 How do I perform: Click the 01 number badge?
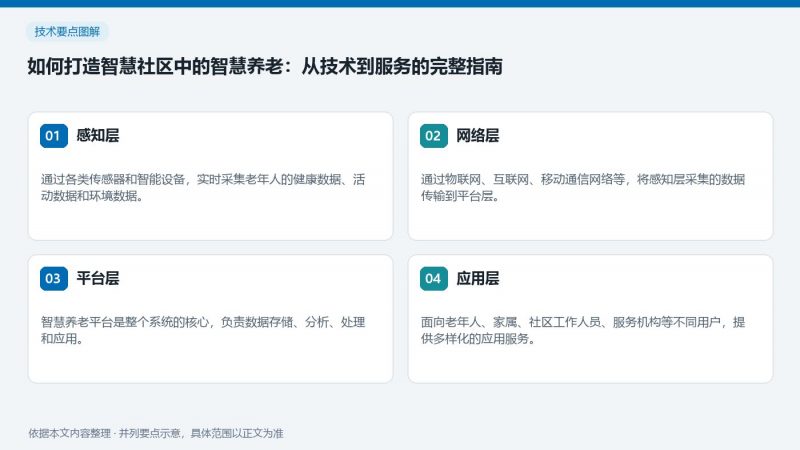click(x=54, y=136)
